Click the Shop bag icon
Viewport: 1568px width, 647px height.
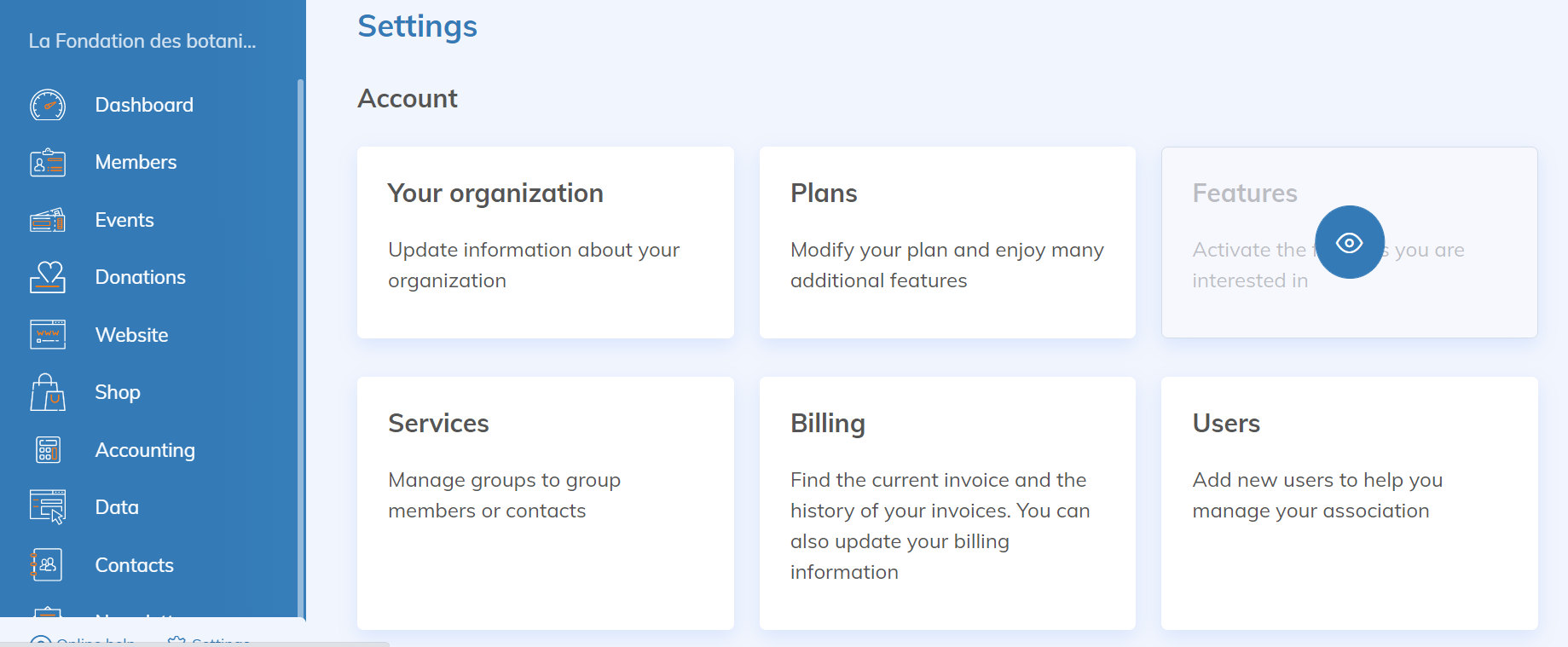(48, 392)
